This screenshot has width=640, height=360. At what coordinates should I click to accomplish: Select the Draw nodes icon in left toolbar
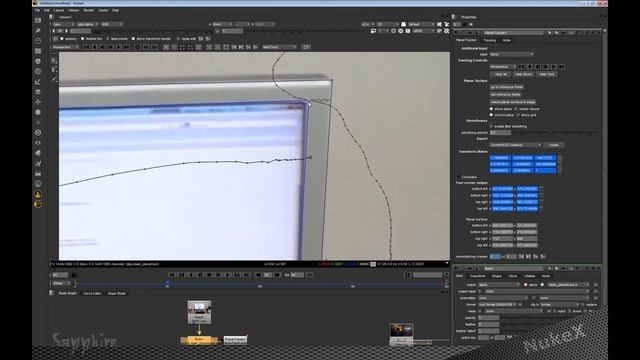(38, 31)
